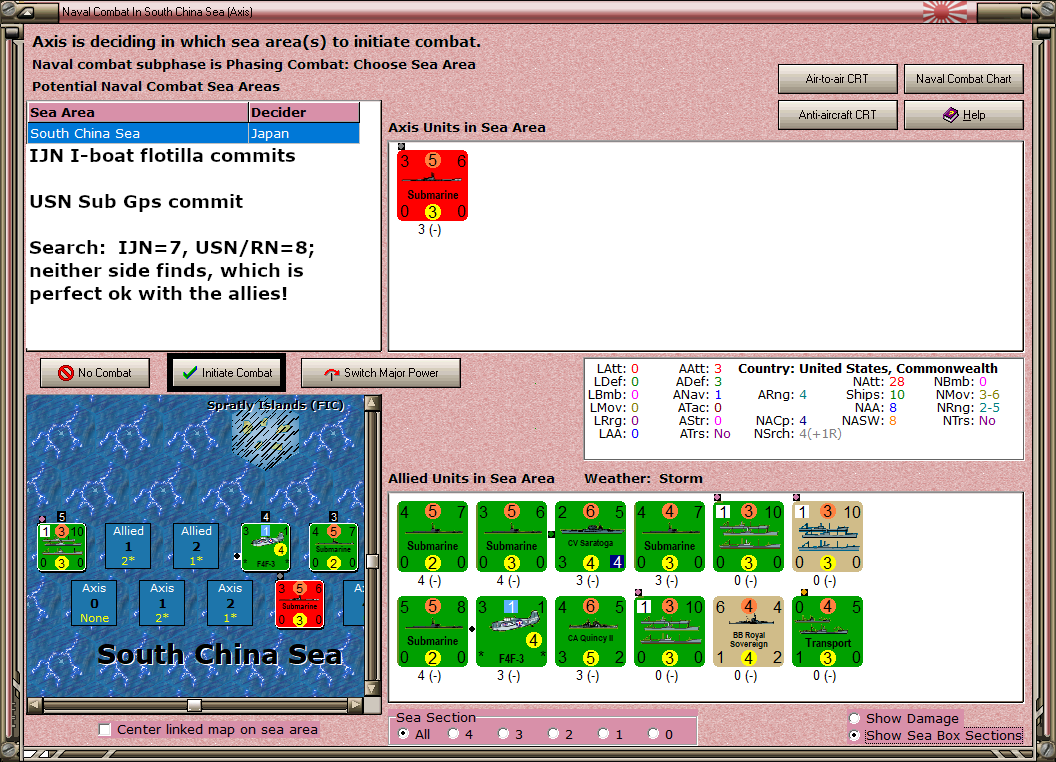The height and width of the screenshot is (762, 1056).
Task: Select the F4F-3 counter on the sea map
Action: click(265, 547)
